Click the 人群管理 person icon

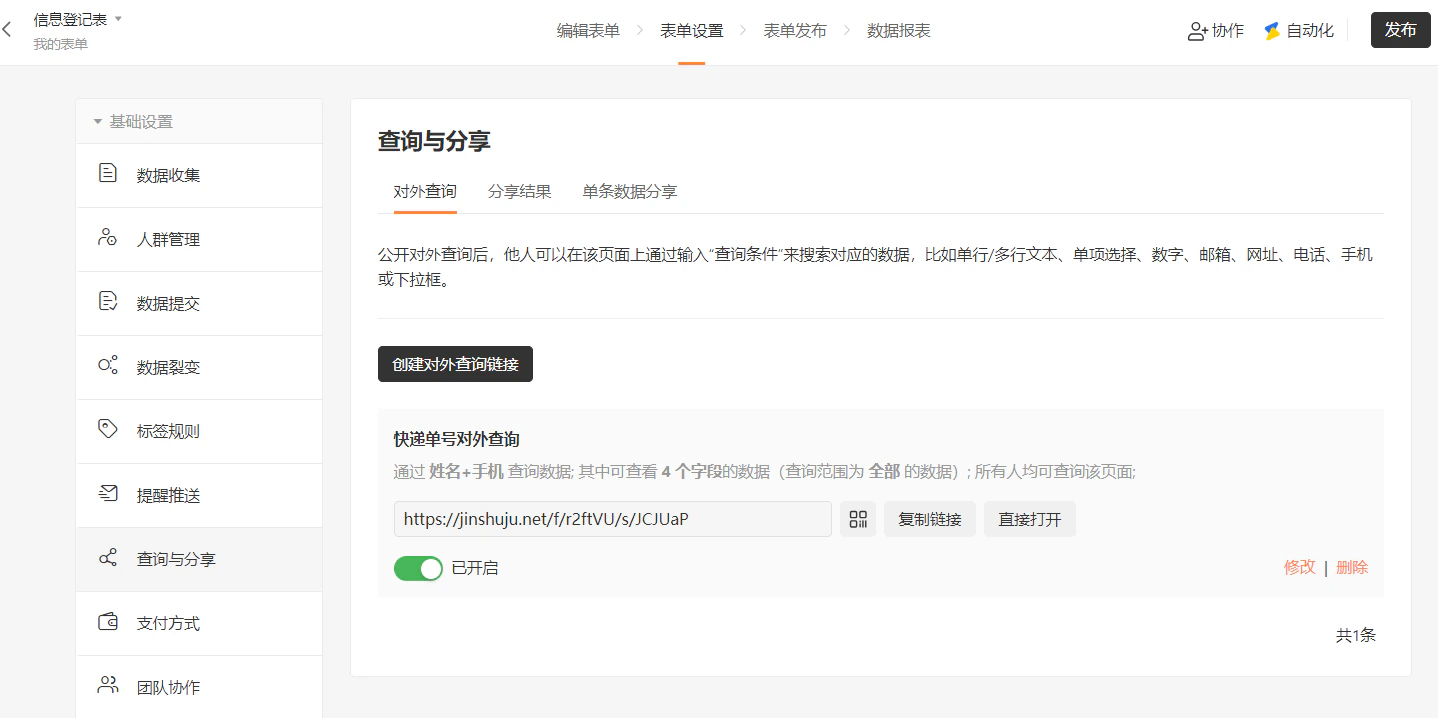click(x=108, y=238)
